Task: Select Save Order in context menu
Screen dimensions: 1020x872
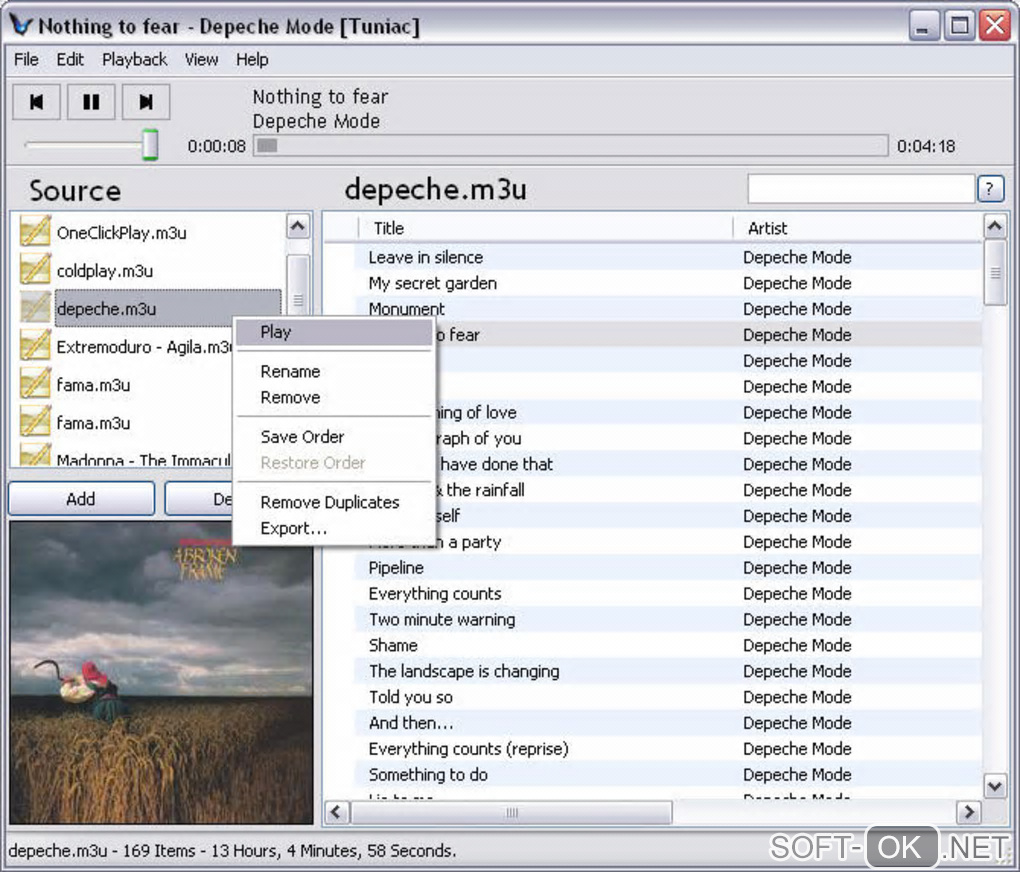Action: click(334, 437)
